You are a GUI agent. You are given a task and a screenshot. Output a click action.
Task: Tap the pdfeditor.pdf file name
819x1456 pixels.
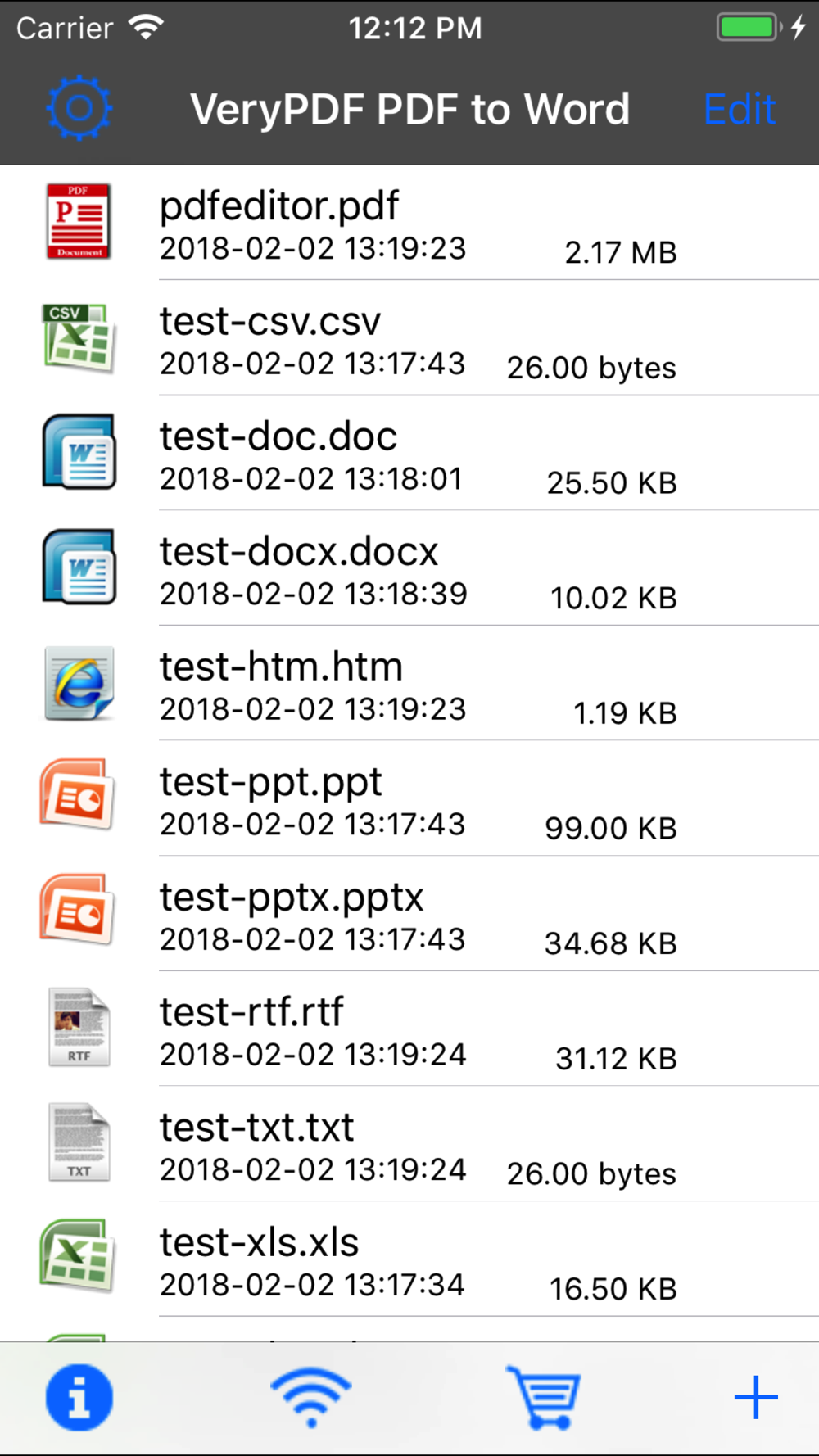(x=279, y=206)
